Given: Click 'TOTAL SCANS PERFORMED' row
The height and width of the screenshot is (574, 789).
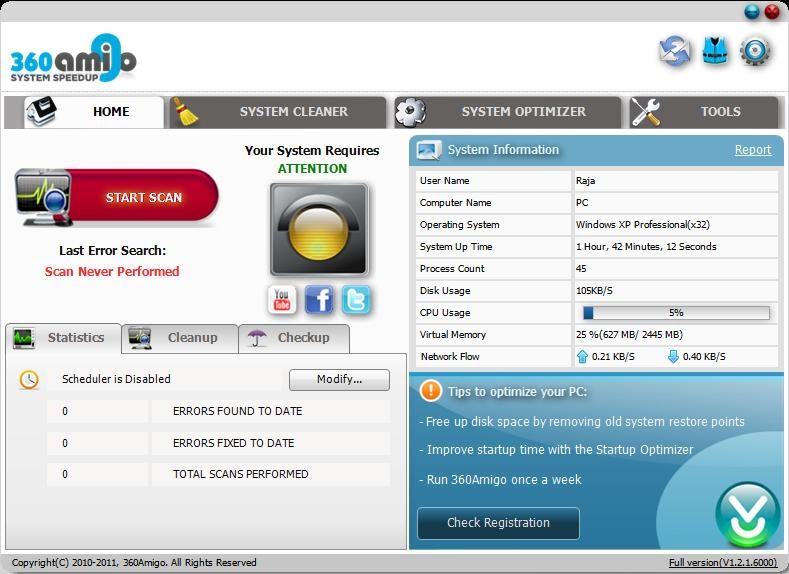Looking at the screenshot, I should point(218,474).
